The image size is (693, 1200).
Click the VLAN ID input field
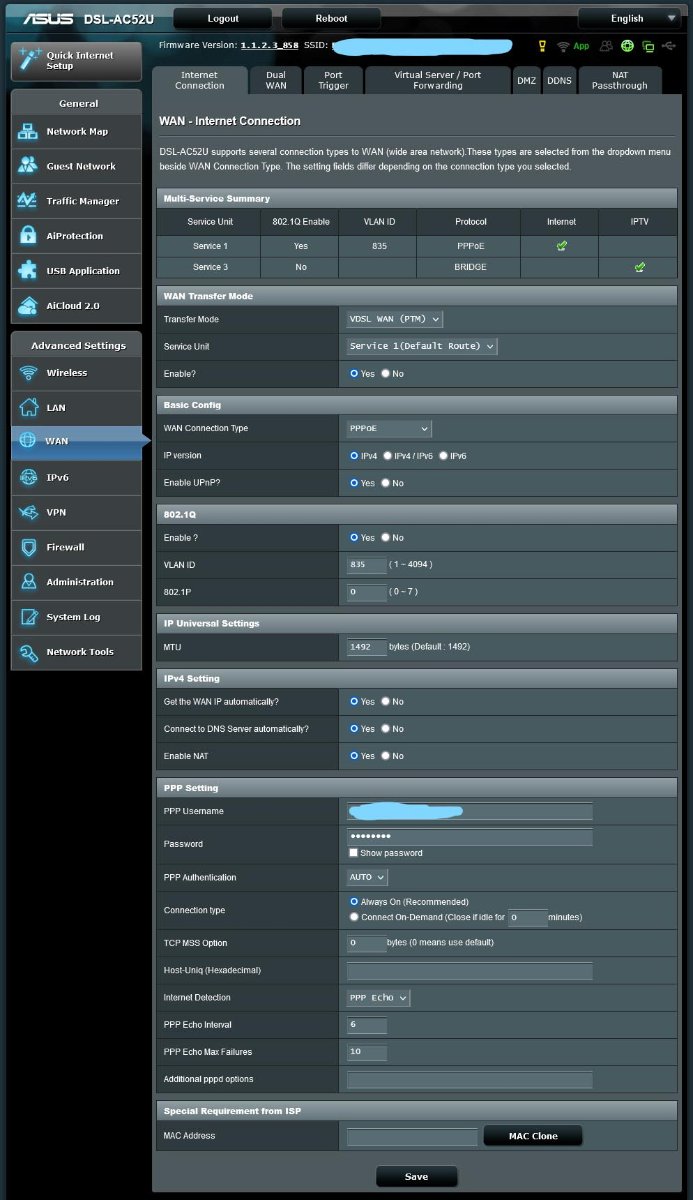366,564
